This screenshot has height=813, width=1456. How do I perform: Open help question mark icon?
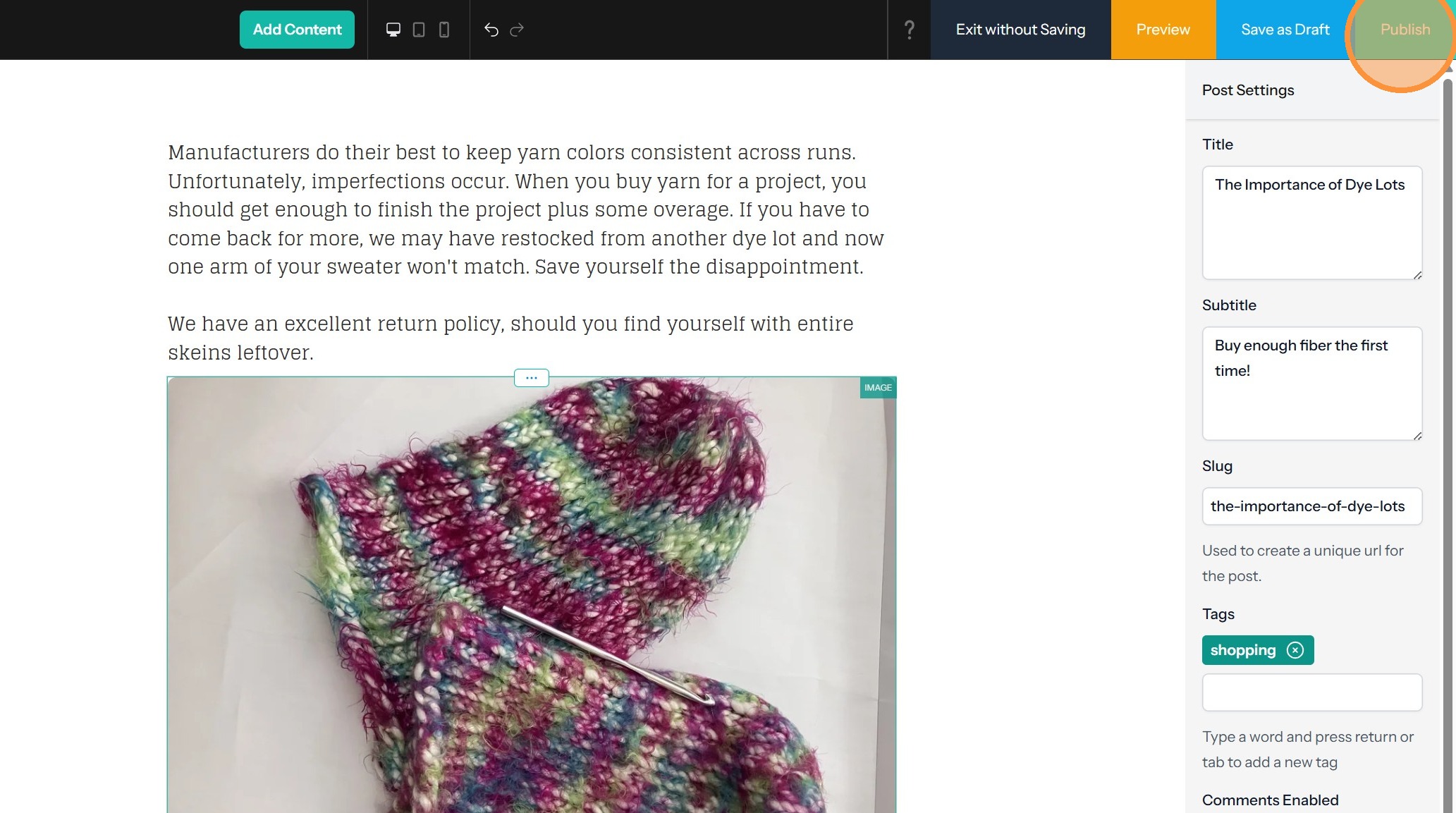[x=910, y=30]
